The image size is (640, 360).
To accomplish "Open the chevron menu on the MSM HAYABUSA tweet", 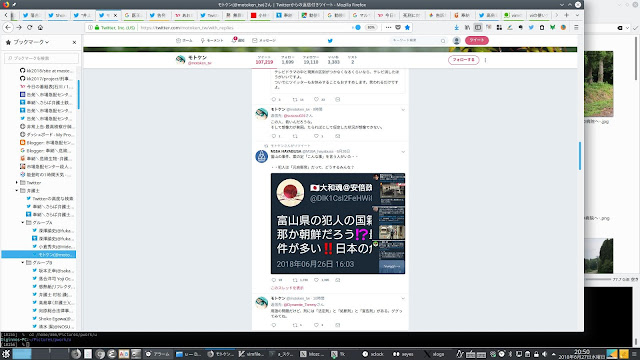I will point(403,151).
